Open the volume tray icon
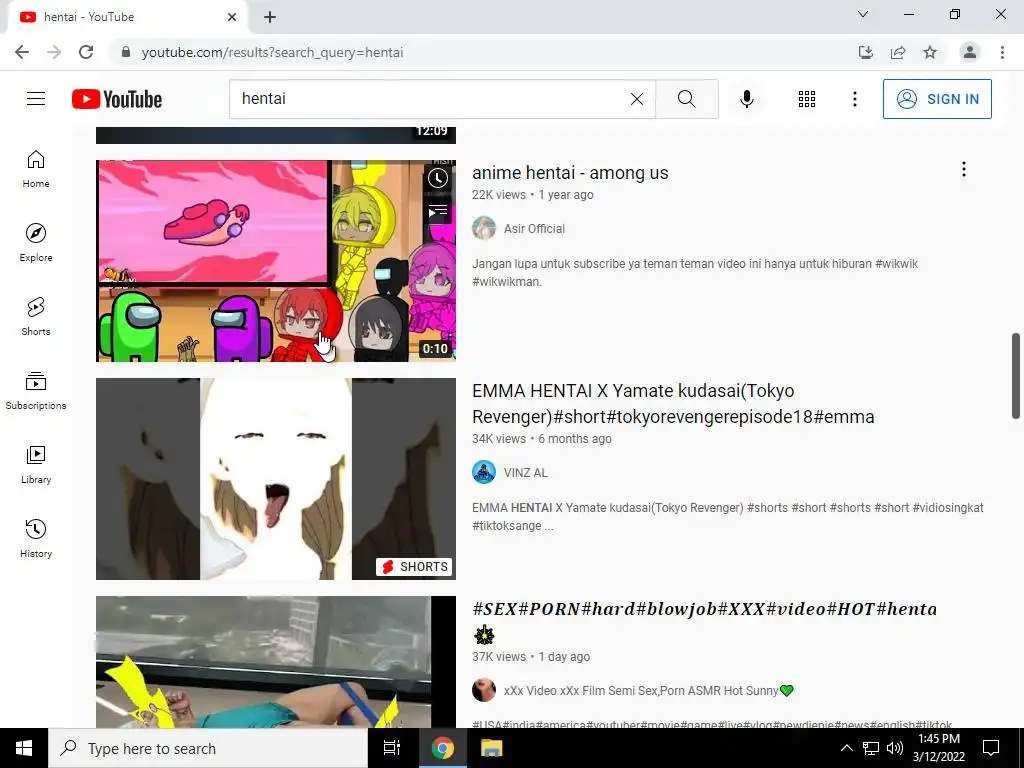The width and height of the screenshot is (1024, 768). click(895, 748)
